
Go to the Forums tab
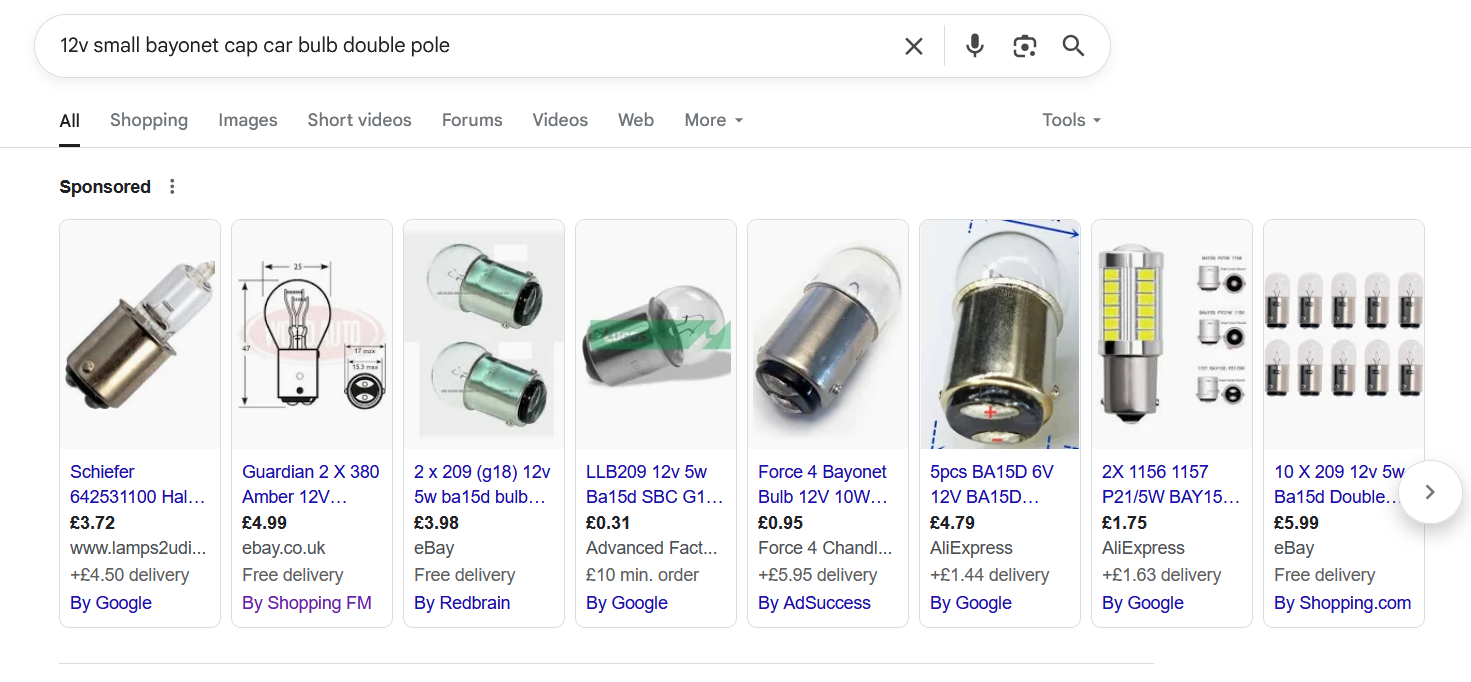[x=472, y=120]
